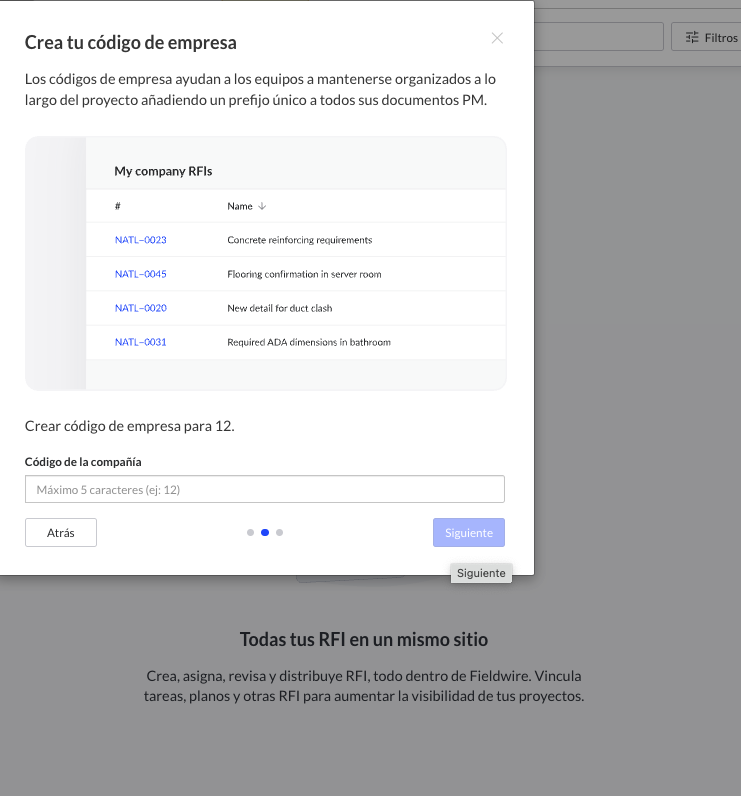Close the company code dialog
741x796 pixels.
click(497, 38)
